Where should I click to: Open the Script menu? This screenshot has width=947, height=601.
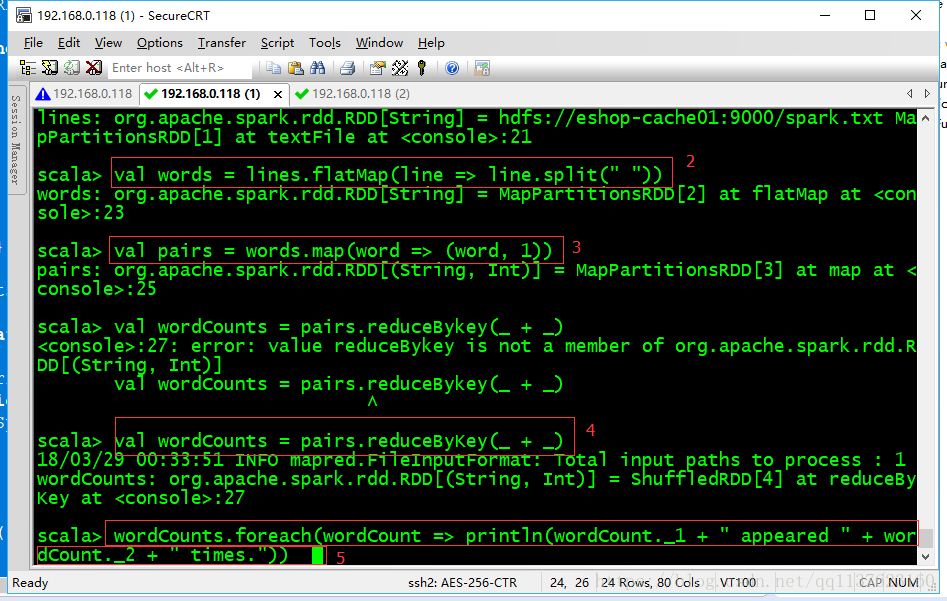pos(277,43)
